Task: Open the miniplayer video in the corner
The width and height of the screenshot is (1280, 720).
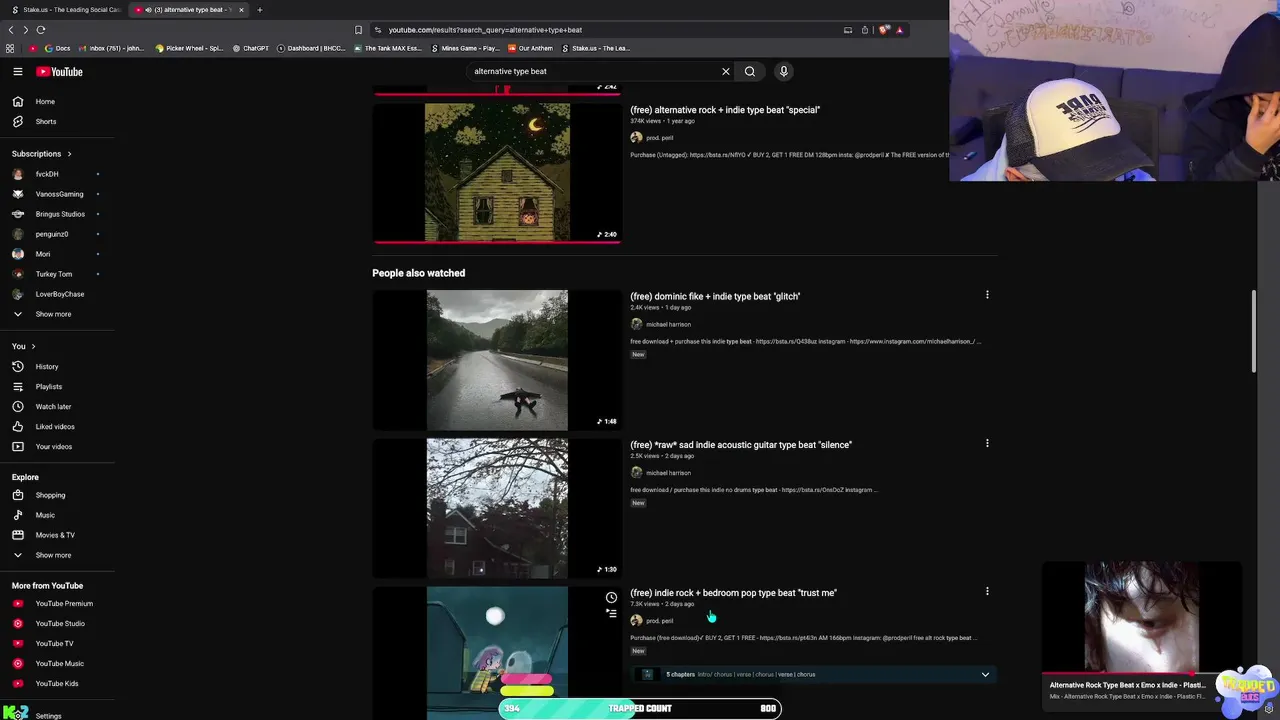Action: point(1142,617)
